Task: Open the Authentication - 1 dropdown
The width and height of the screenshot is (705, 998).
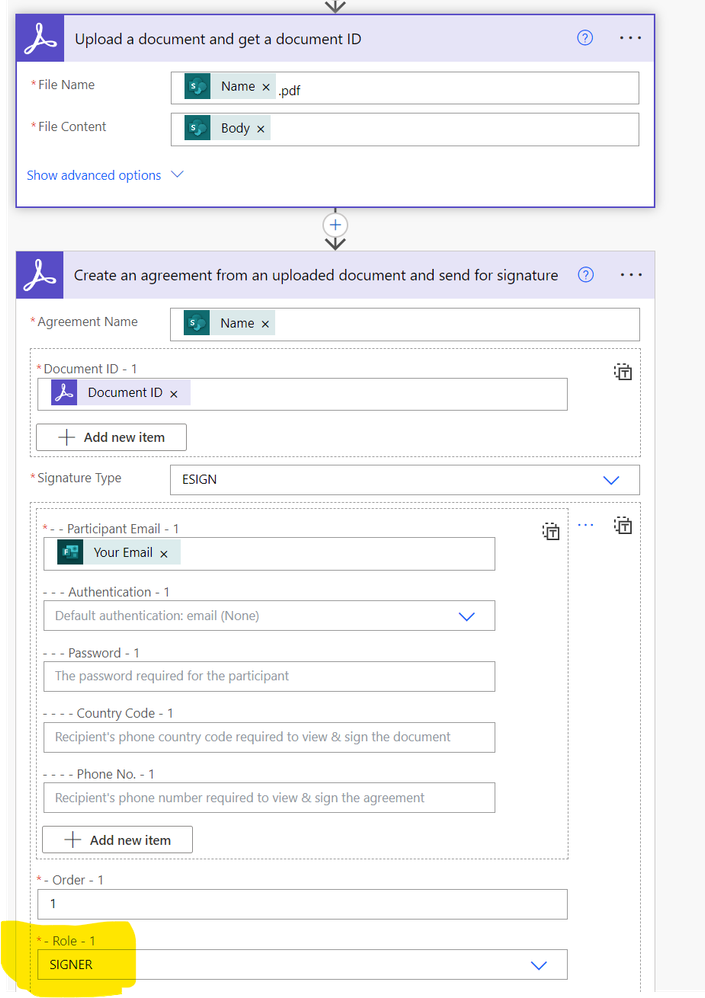Action: click(x=466, y=615)
